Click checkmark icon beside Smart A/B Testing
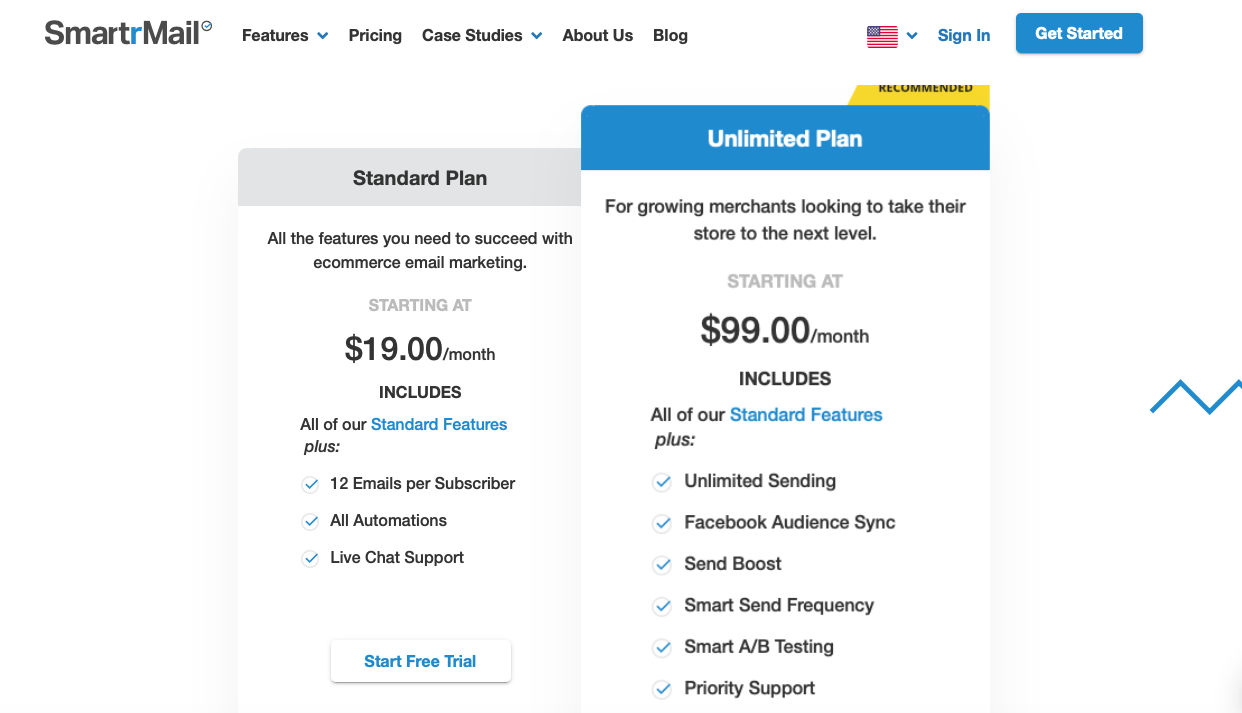1242x713 pixels. coord(662,648)
